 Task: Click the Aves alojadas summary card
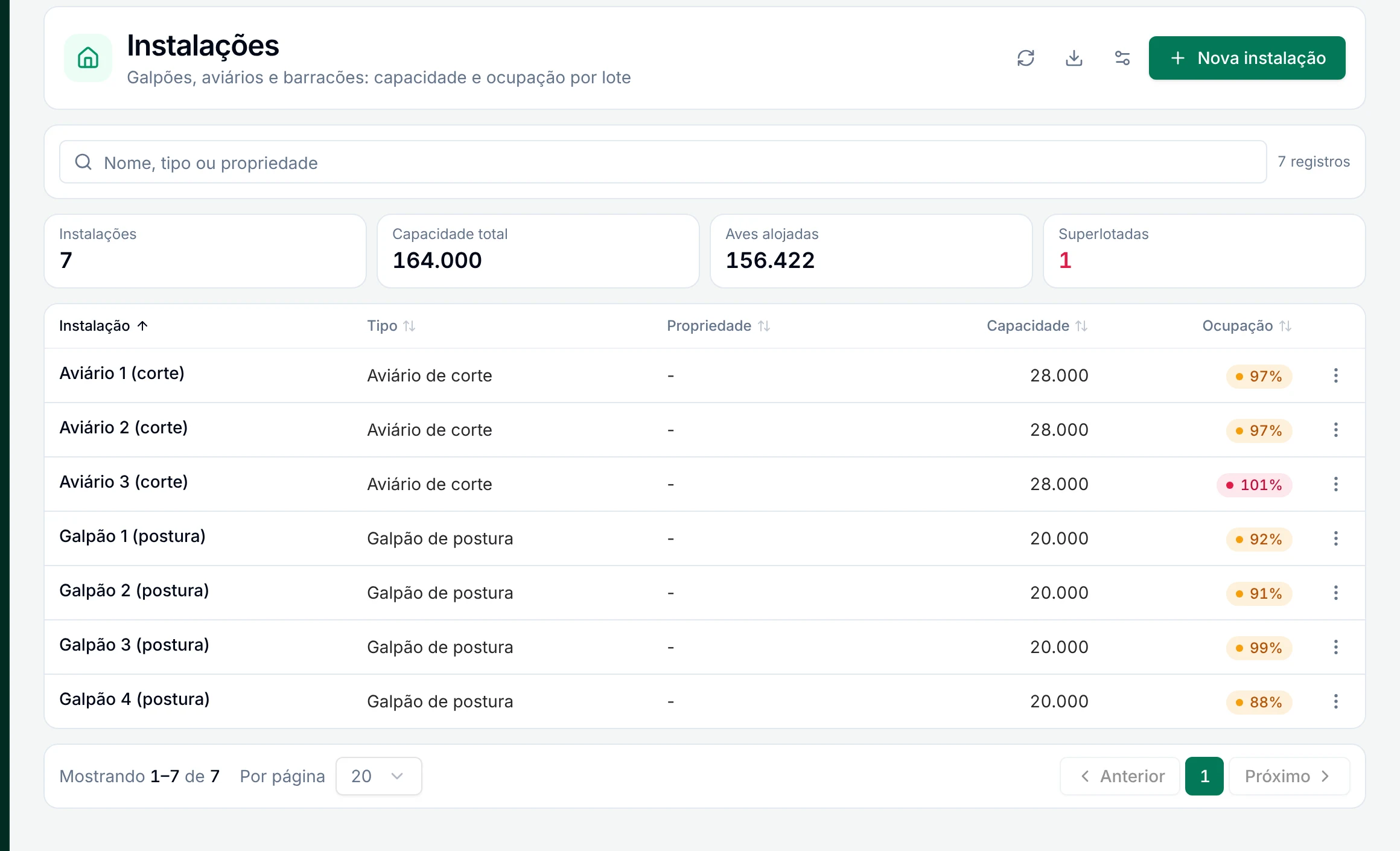pos(871,251)
